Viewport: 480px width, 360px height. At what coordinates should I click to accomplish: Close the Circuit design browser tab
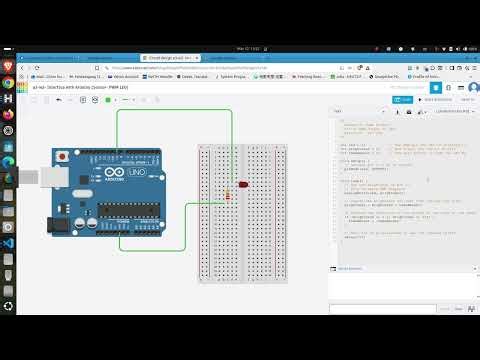click(197, 58)
